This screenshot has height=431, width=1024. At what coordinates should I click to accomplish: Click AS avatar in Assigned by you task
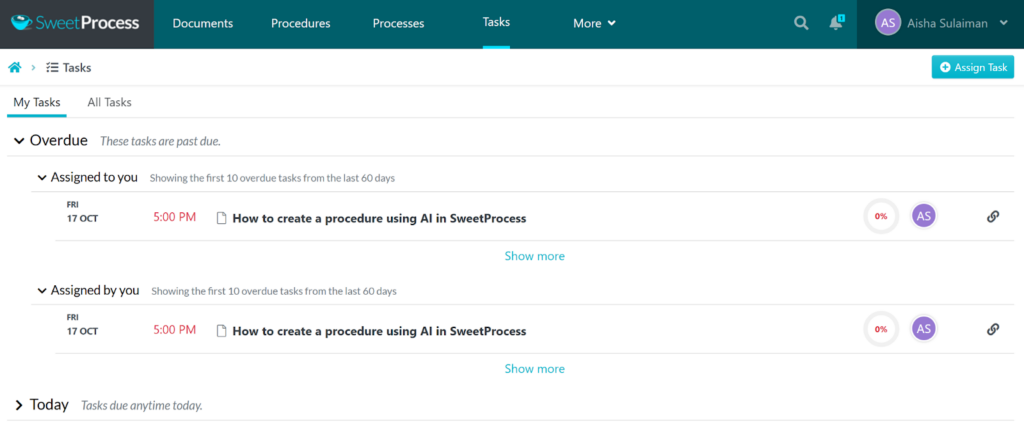point(924,328)
